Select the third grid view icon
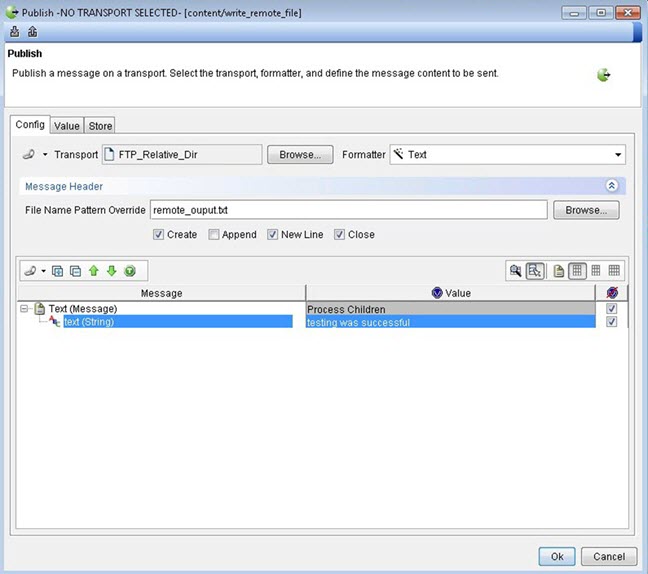This screenshot has width=648, height=574. click(614, 271)
